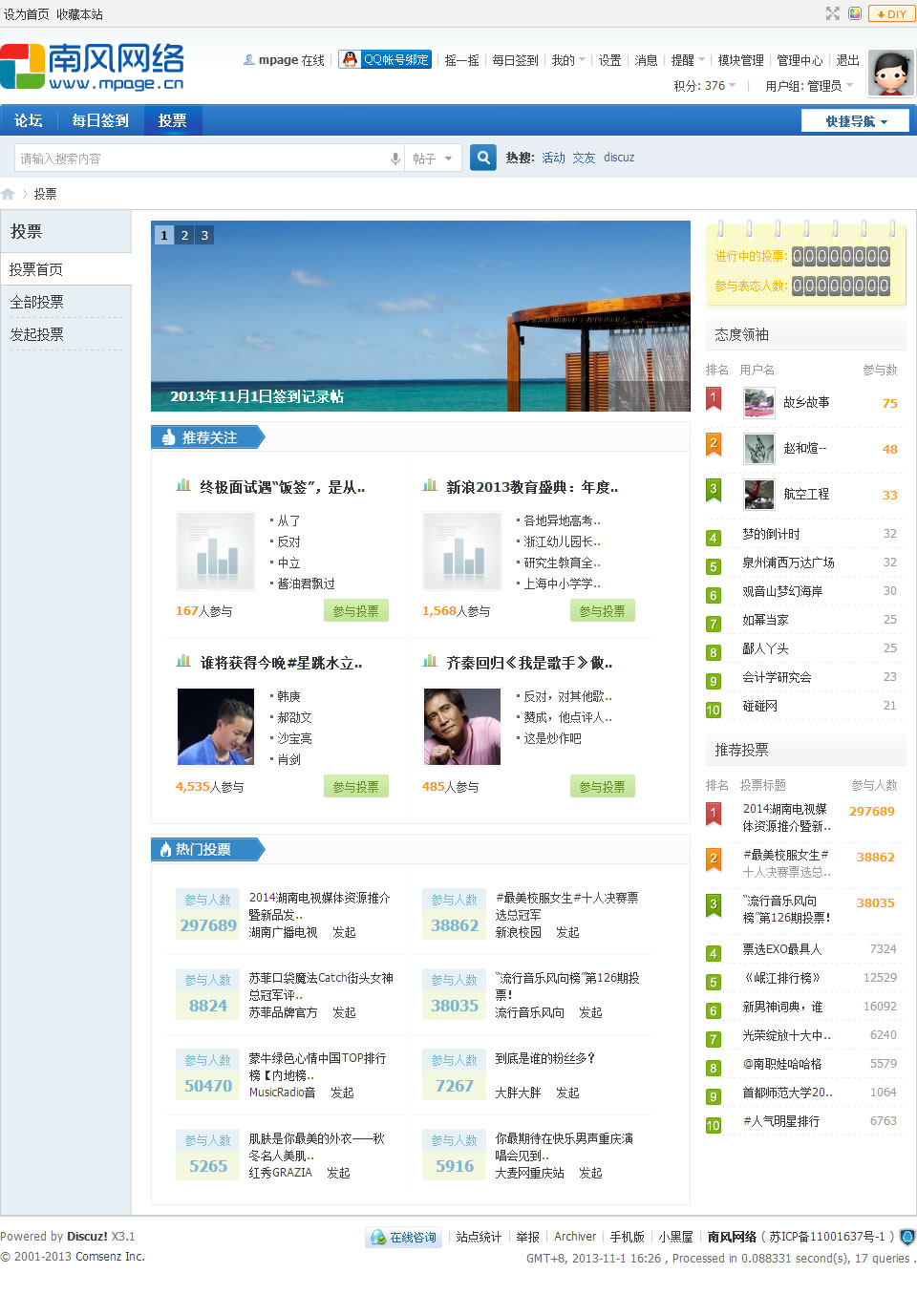Viewport: 917px width, 1316px height.
Task: Open banner caption 2013年11月1日签到记录帖
Action: 257,396
